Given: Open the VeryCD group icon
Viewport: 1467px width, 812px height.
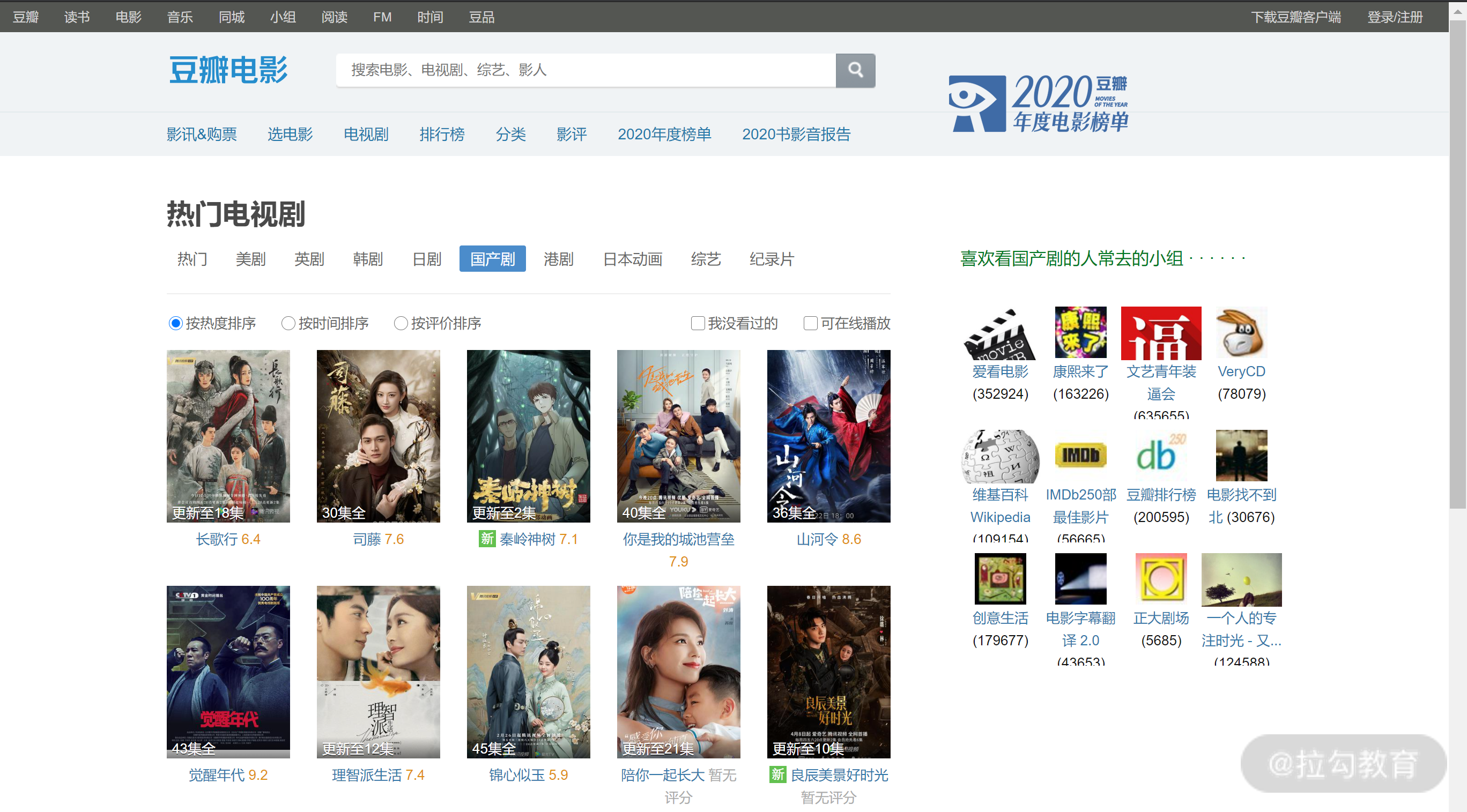Looking at the screenshot, I should [x=1241, y=333].
